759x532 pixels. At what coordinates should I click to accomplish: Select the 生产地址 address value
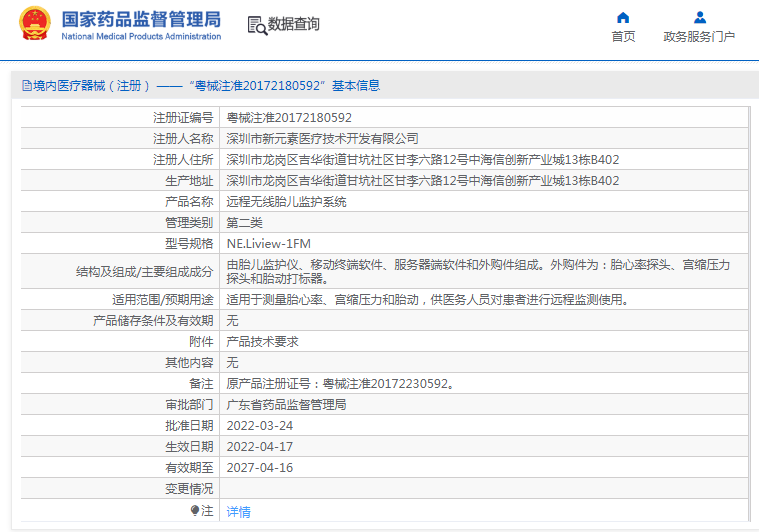pos(423,181)
